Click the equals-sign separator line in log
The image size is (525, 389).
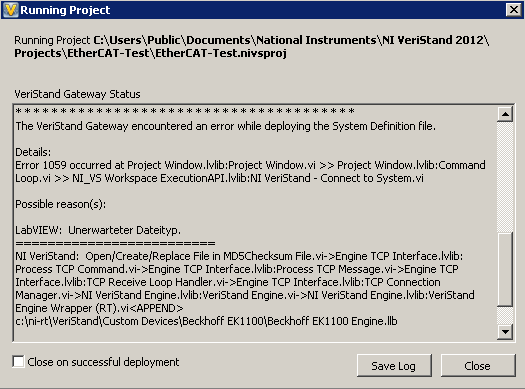(116, 243)
